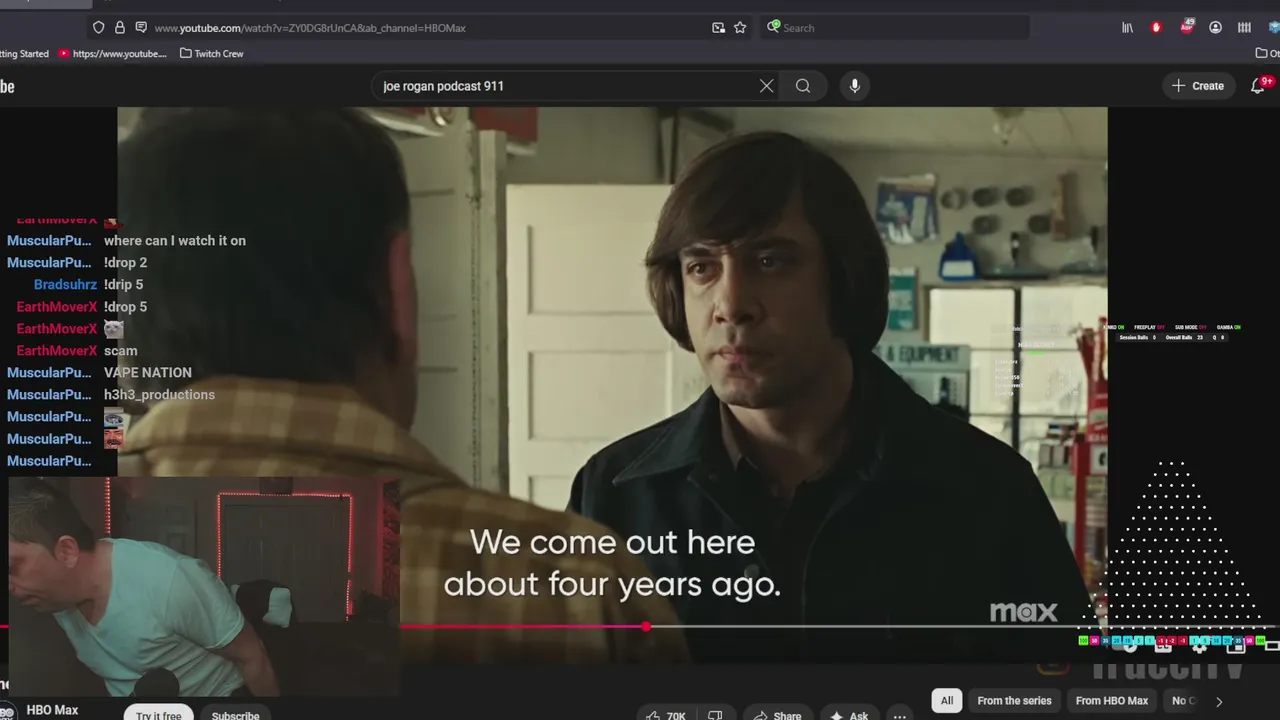Click the YouTube URL in address bar
1280x720 pixels.
[310, 28]
